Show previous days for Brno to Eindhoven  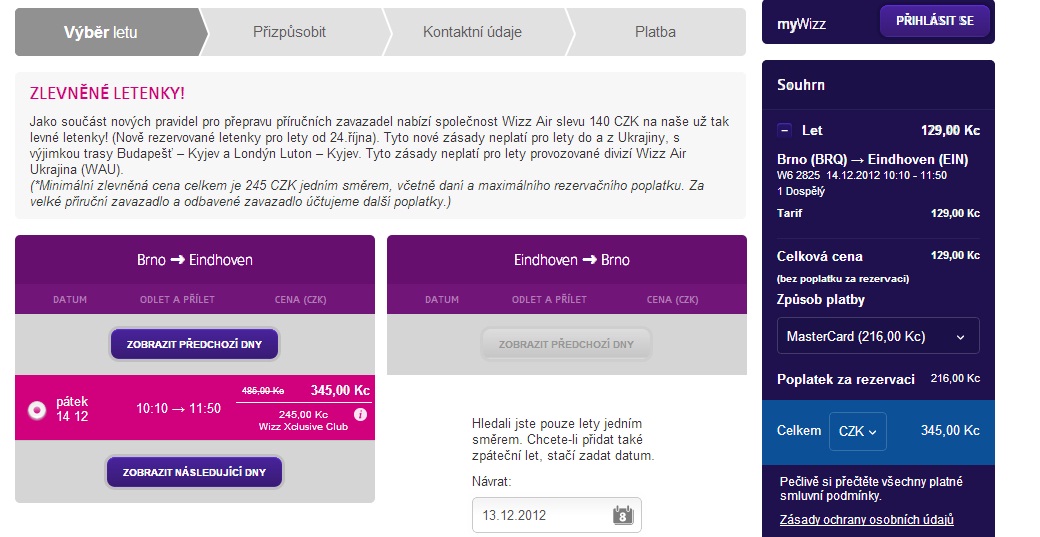194,344
